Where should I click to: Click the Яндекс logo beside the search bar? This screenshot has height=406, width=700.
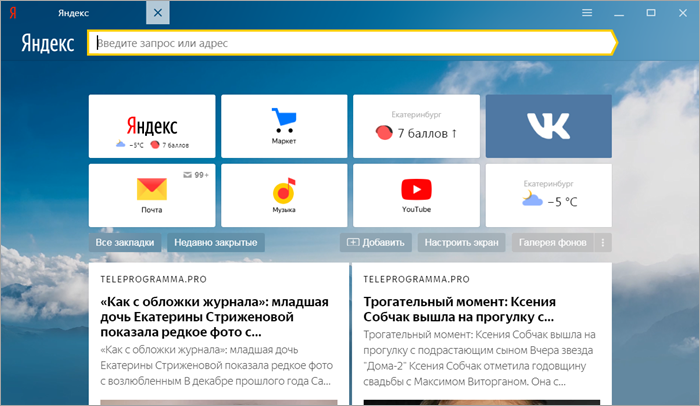tap(48, 43)
